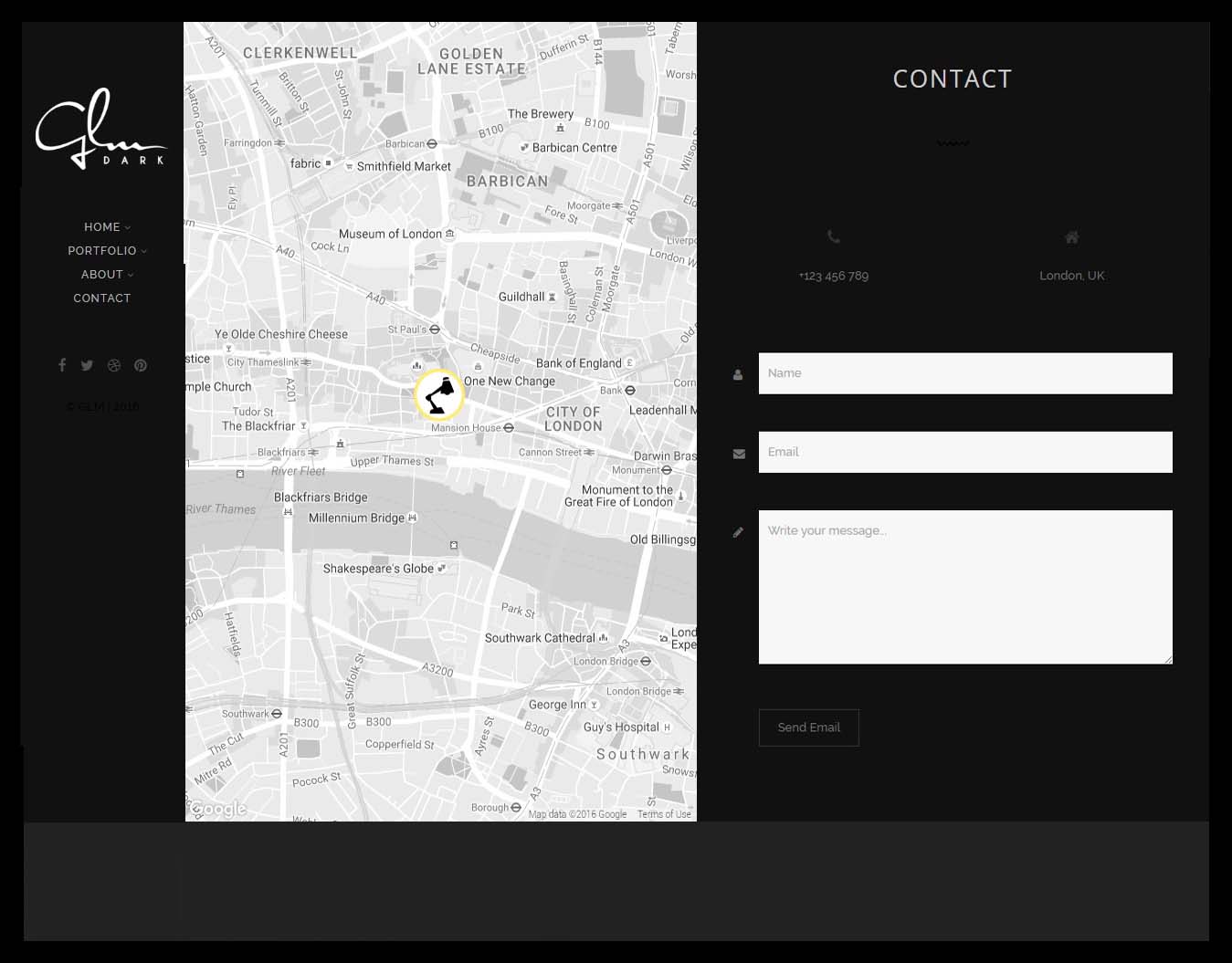The width and height of the screenshot is (1232, 963).
Task: Open the Facebook social link
Action: point(62,365)
